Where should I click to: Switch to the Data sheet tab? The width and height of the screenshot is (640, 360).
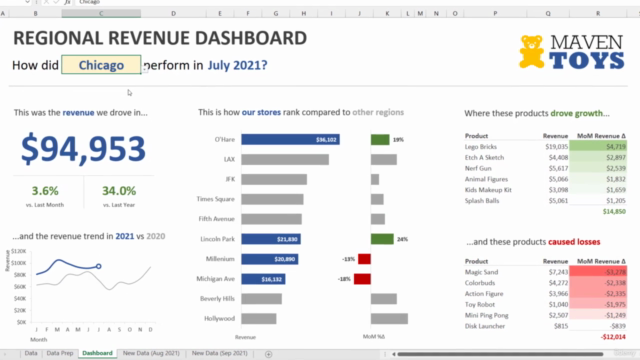tap(31, 353)
